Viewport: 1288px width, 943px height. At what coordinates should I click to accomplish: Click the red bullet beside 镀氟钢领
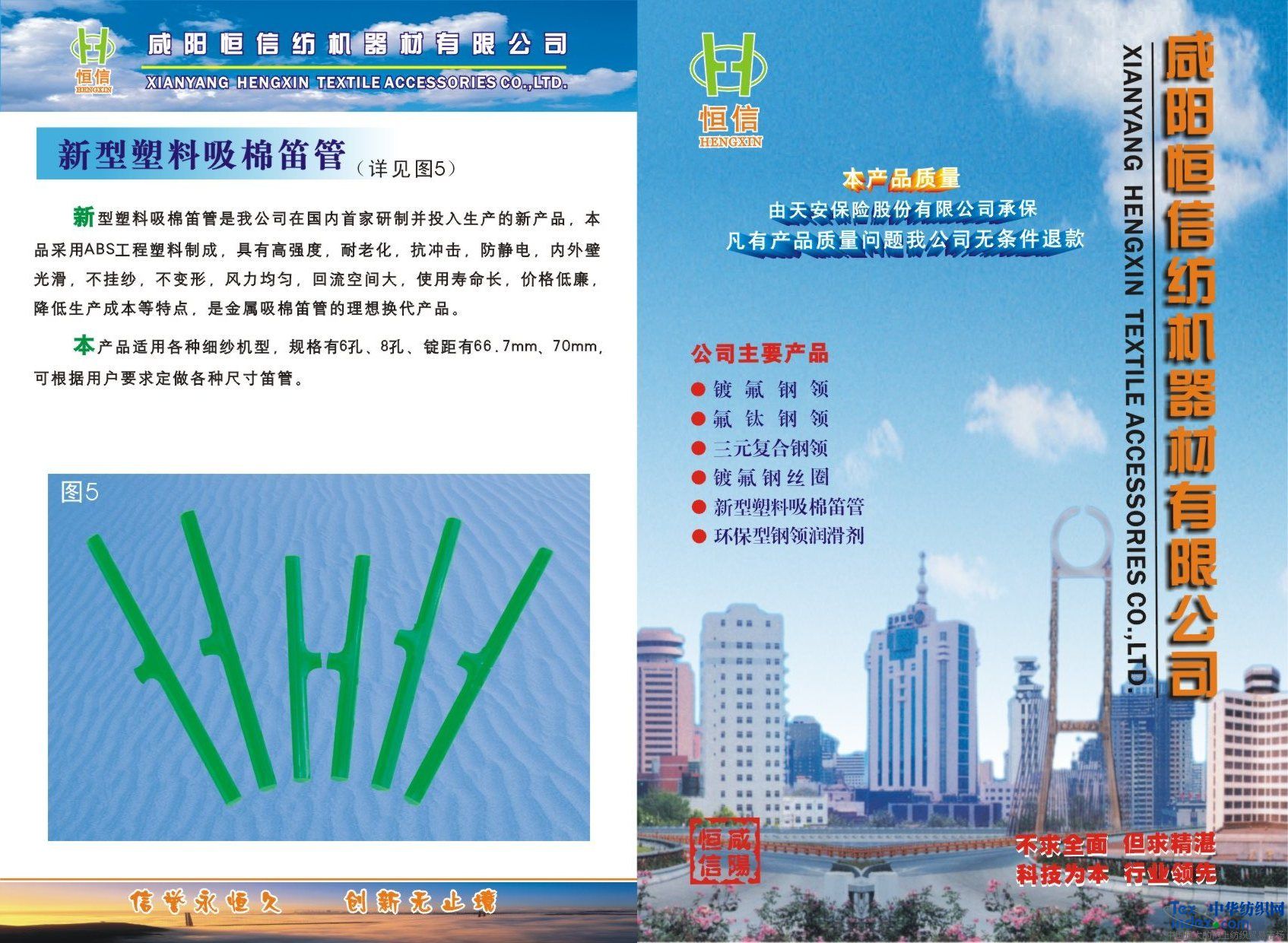698,390
